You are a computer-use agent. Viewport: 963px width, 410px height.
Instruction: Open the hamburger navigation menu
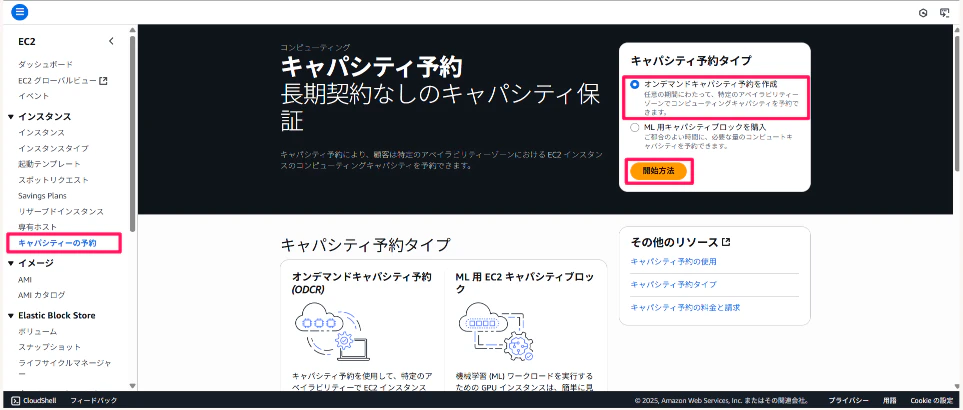19,12
